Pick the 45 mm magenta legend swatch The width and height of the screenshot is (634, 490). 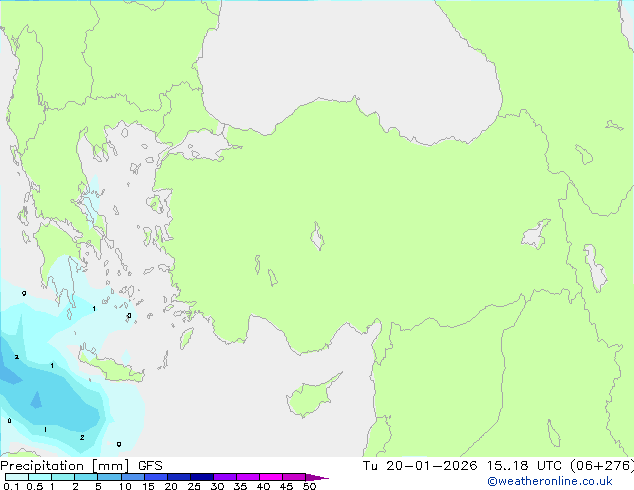(x=294, y=477)
